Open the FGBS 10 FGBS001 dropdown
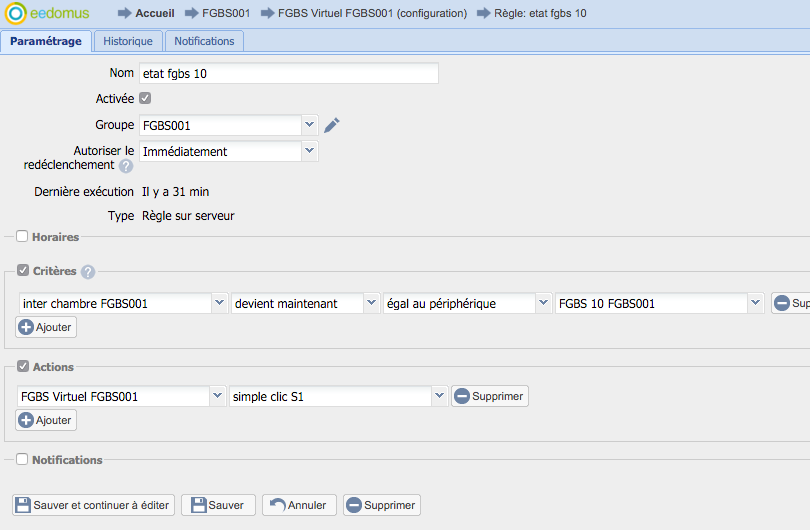This screenshot has height=530, width=810. 755,303
